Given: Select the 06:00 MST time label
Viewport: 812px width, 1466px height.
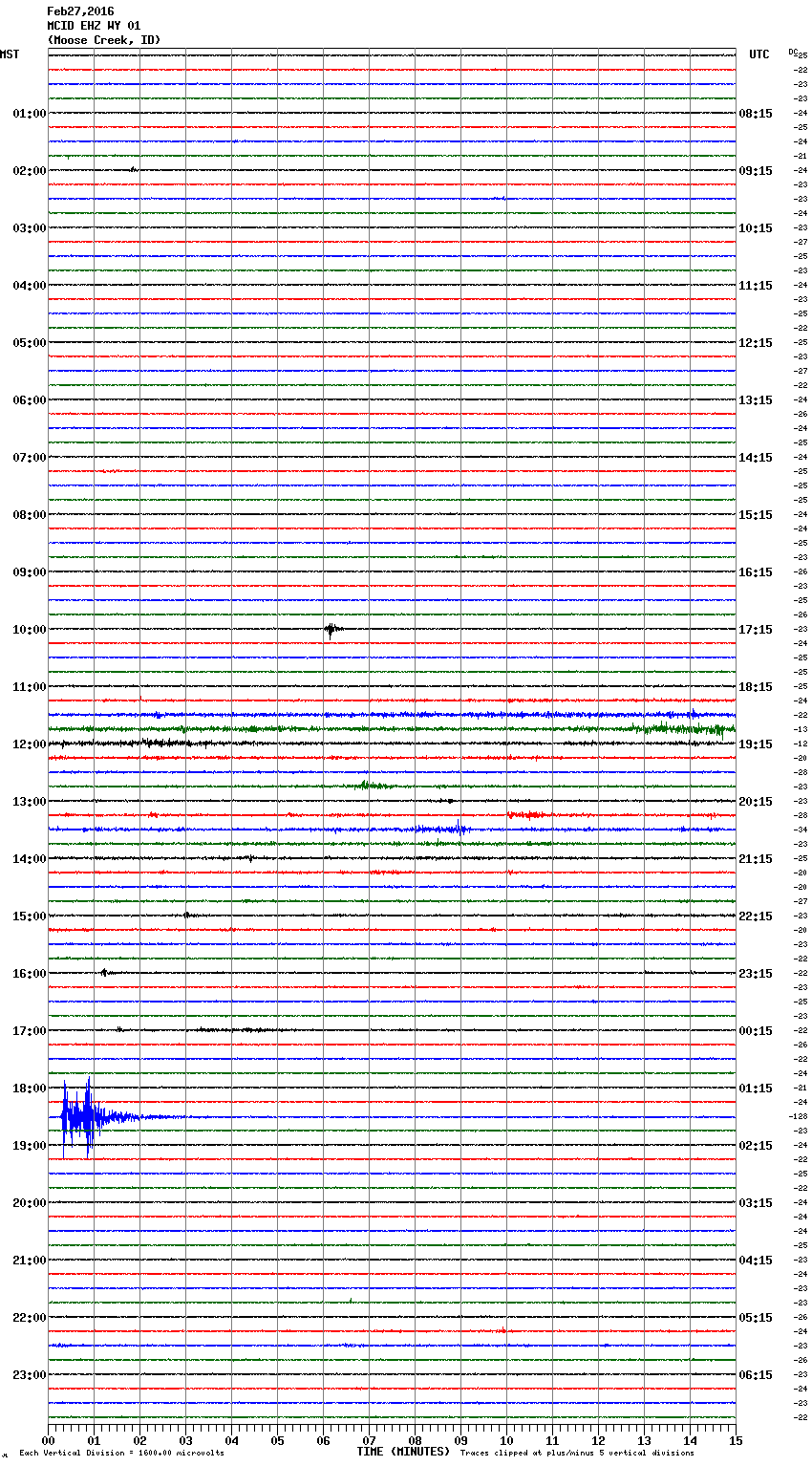Looking at the screenshot, I should tap(30, 400).
